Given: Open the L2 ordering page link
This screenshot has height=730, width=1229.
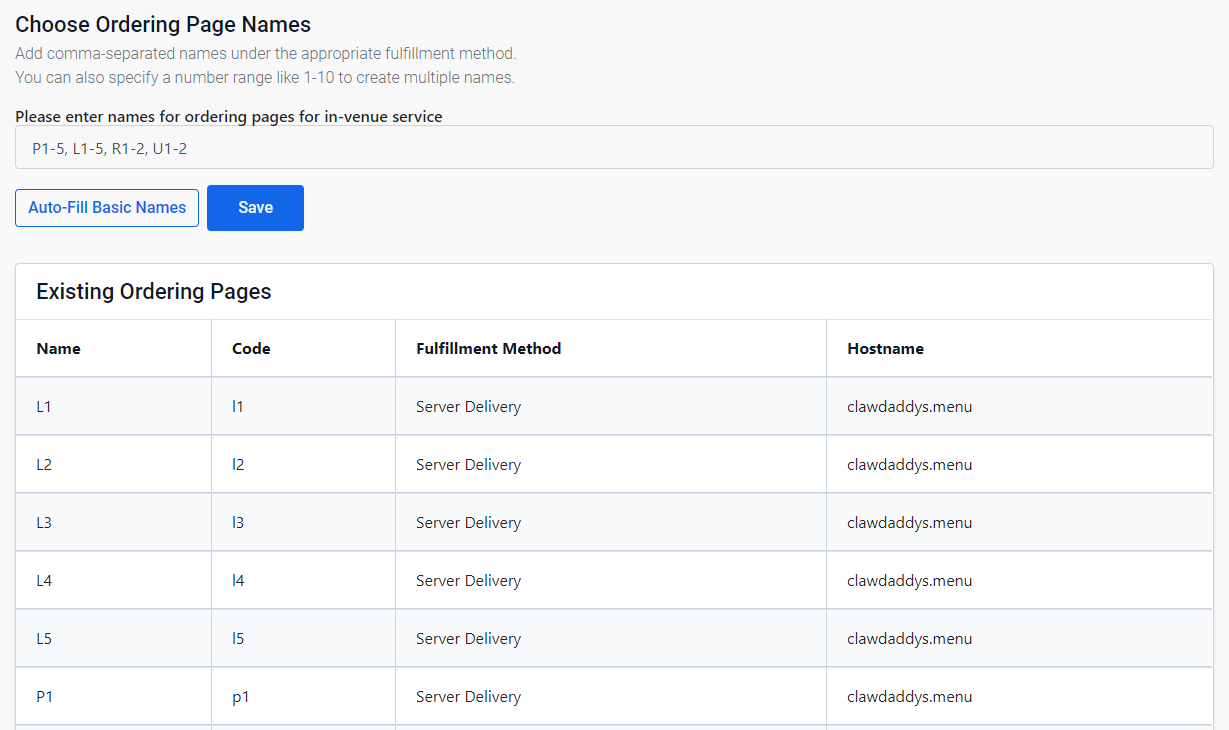Looking at the screenshot, I should click(x=44, y=464).
